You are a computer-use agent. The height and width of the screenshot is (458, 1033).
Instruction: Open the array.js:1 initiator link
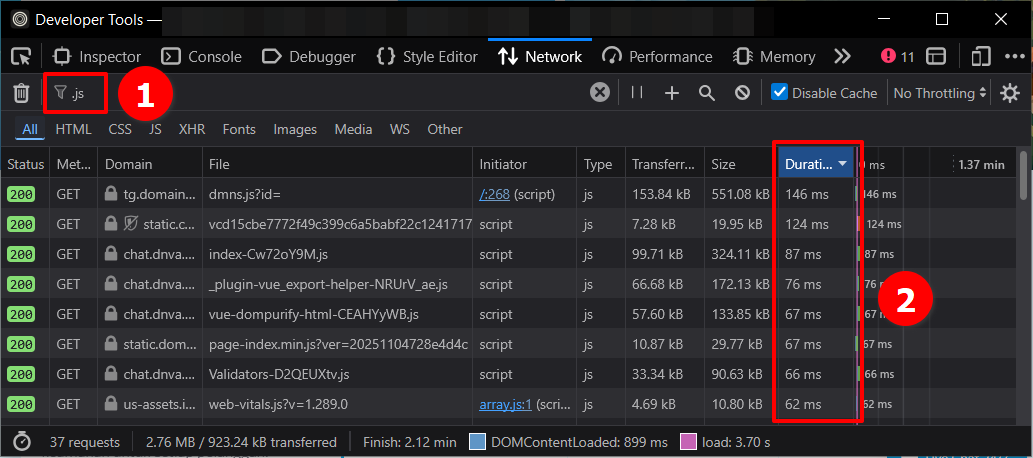[x=505, y=404]
